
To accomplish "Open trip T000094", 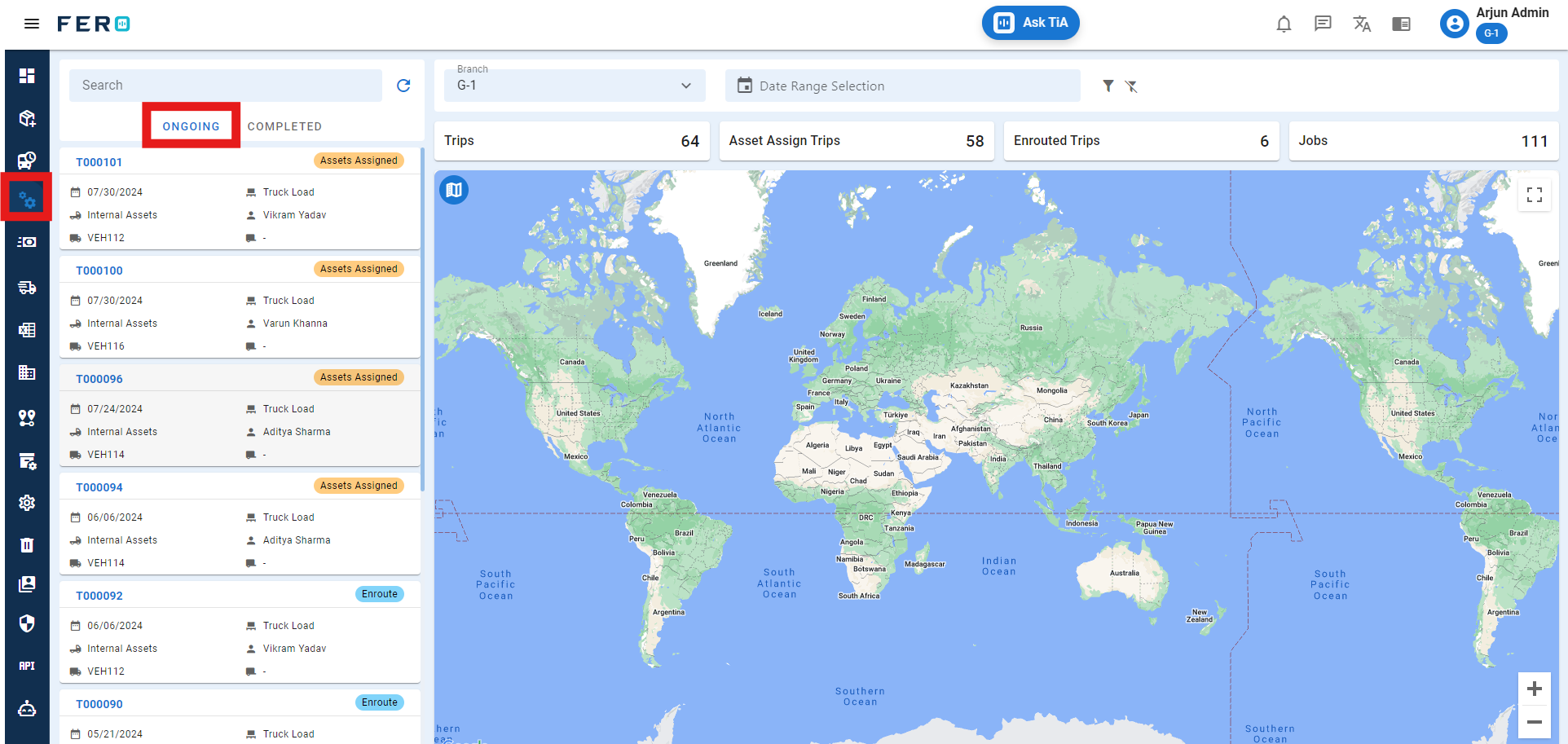I will pyautogui.click(x=99, y=487).
